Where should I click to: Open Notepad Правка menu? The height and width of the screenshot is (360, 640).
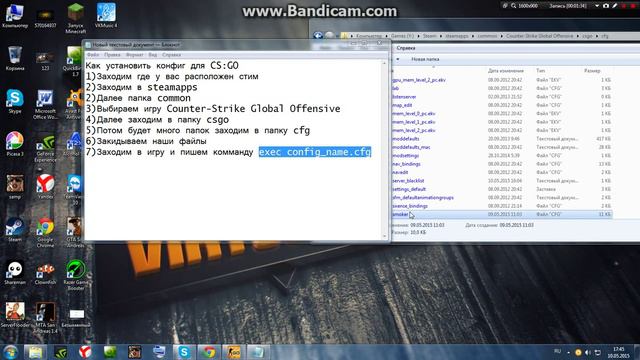[x=112, y=55]
